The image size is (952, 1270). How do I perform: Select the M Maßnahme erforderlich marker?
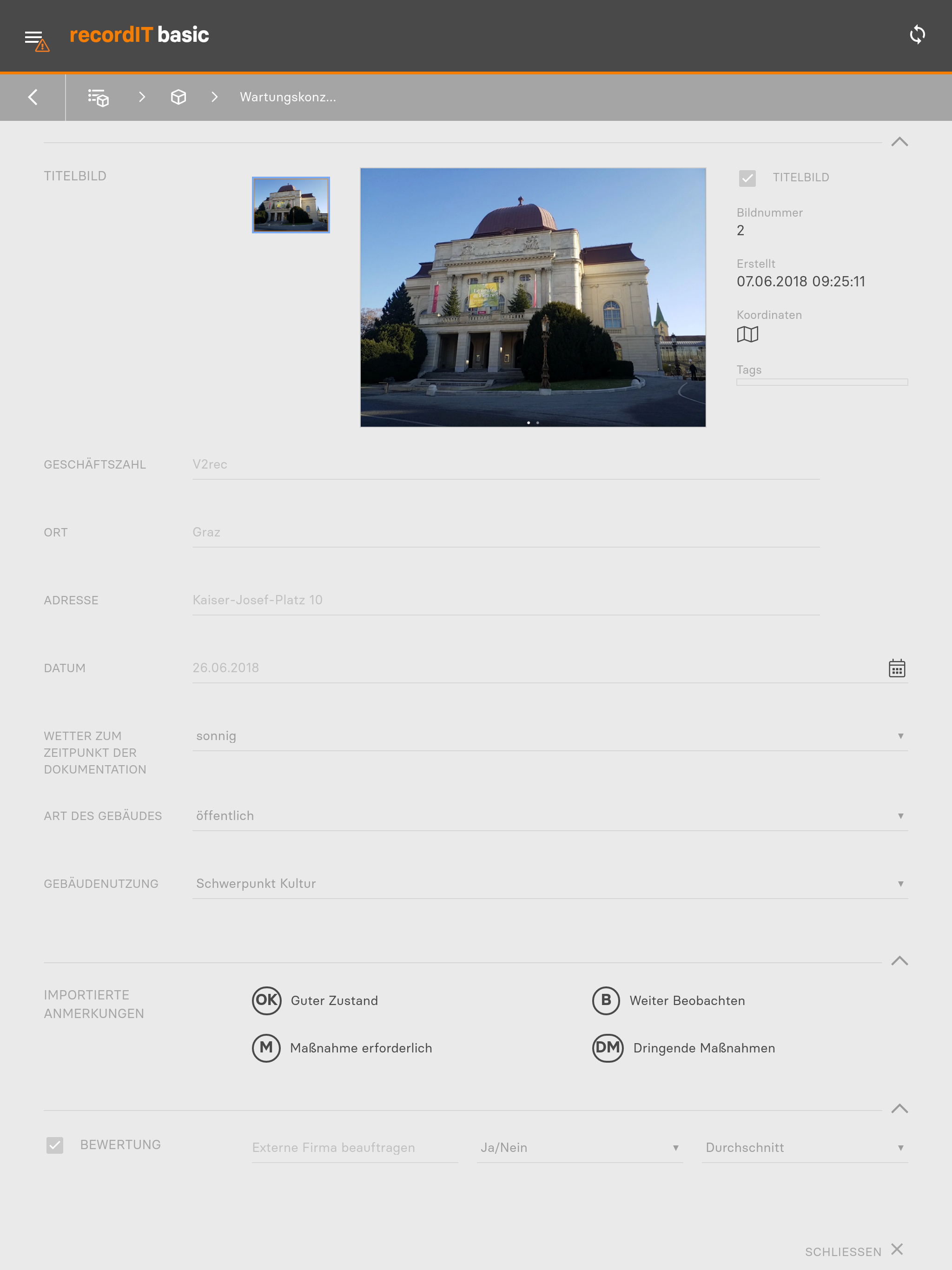(266, 1048)
